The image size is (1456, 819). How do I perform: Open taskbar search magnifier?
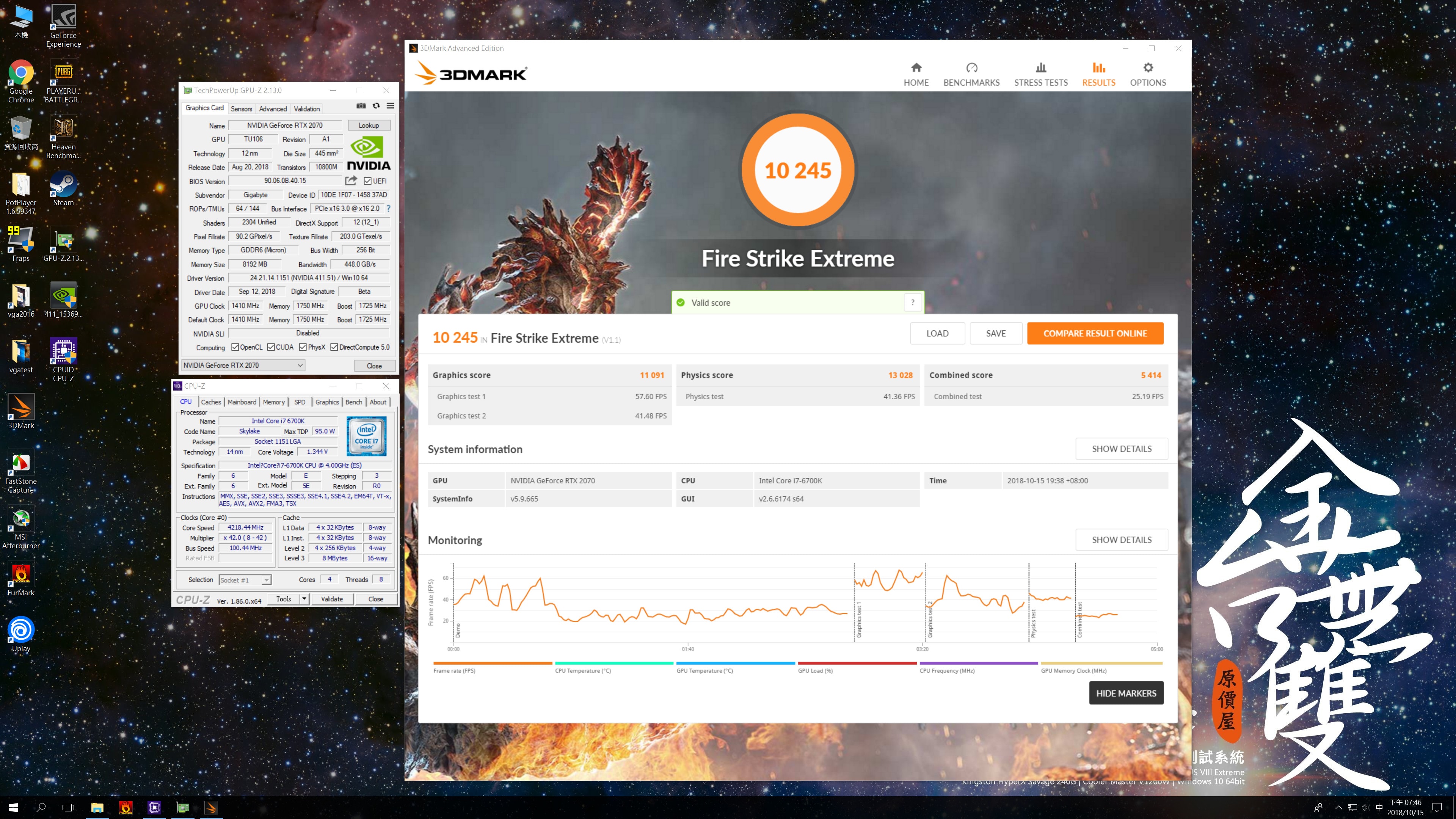(41, 807)
